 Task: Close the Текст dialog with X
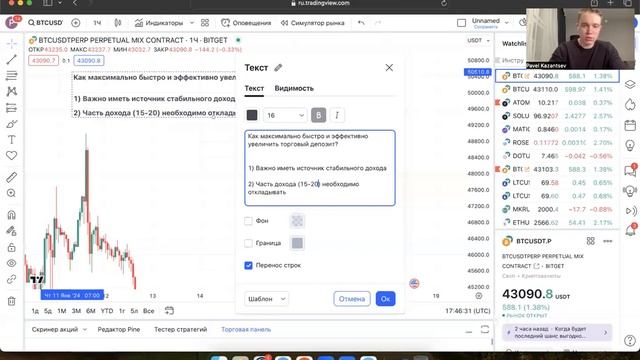389,68
